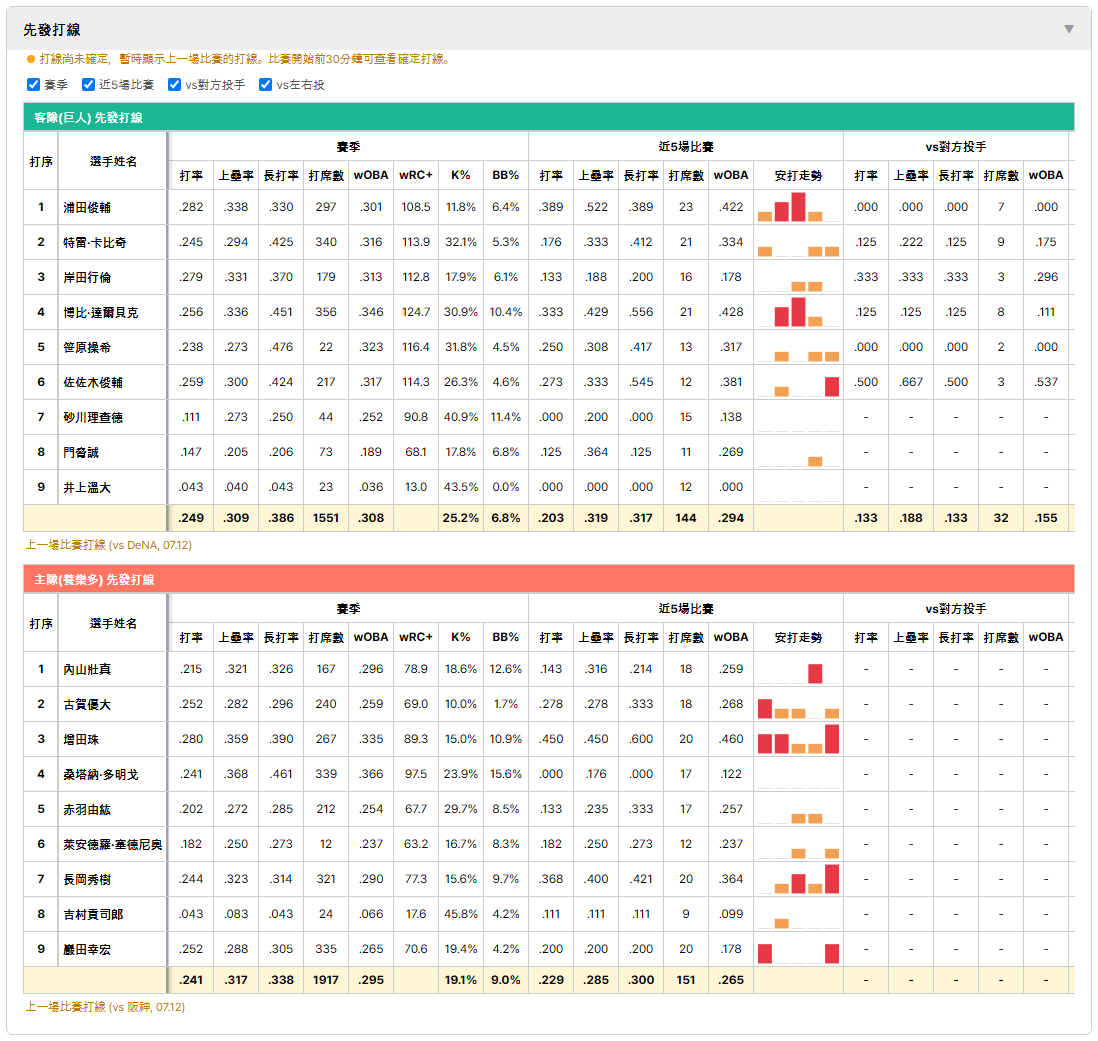Click the hit trend chart for 嚴田幸宏
Image resolution: width=1098 pixels, height=1041 pixels.
[798, 949]
